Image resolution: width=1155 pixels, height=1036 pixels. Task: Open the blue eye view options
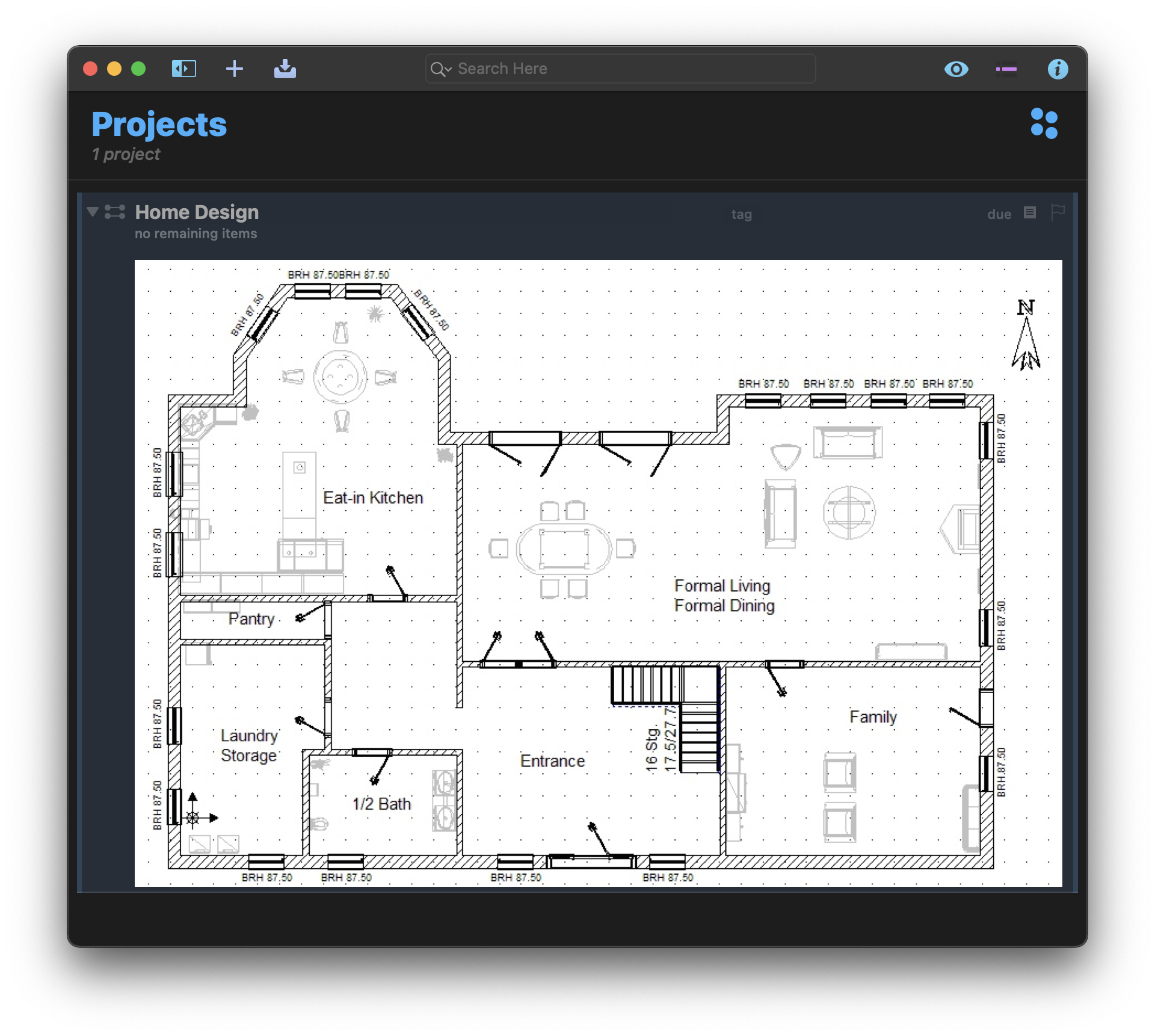(x=956, y=69)
